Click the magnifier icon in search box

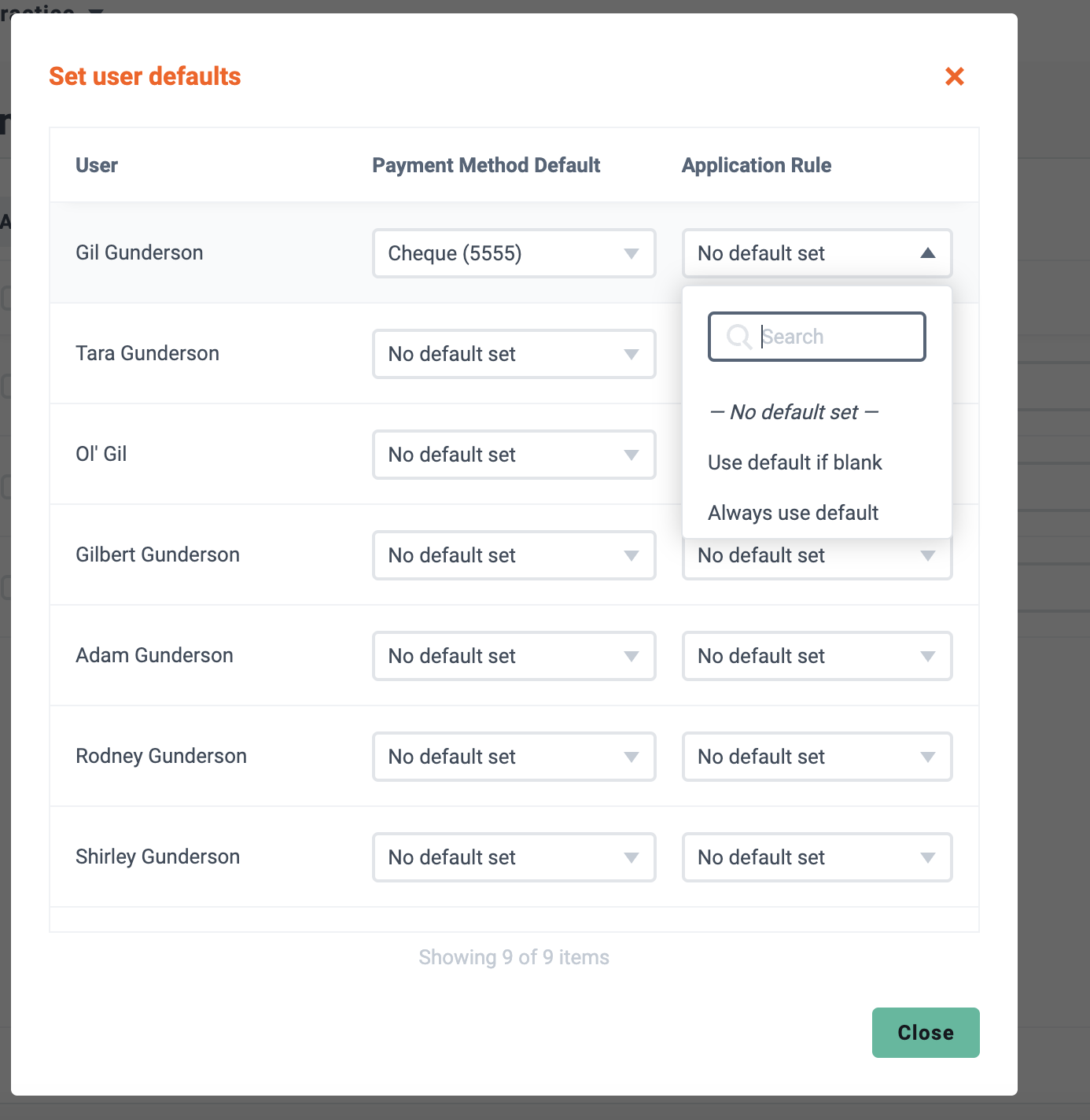coord(738,337)
